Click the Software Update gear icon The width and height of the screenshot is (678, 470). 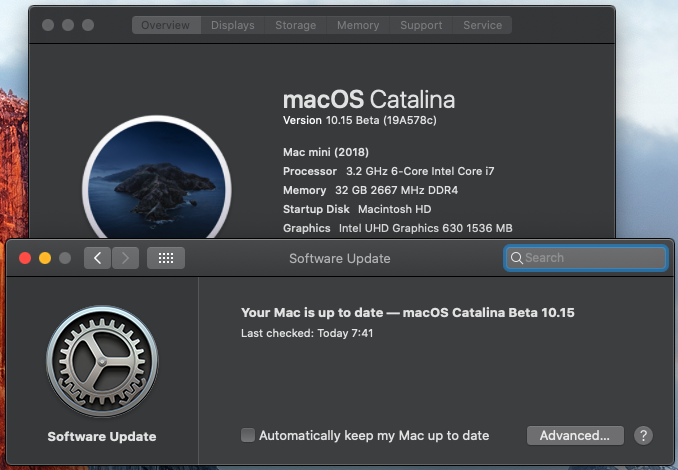[102, 361]
